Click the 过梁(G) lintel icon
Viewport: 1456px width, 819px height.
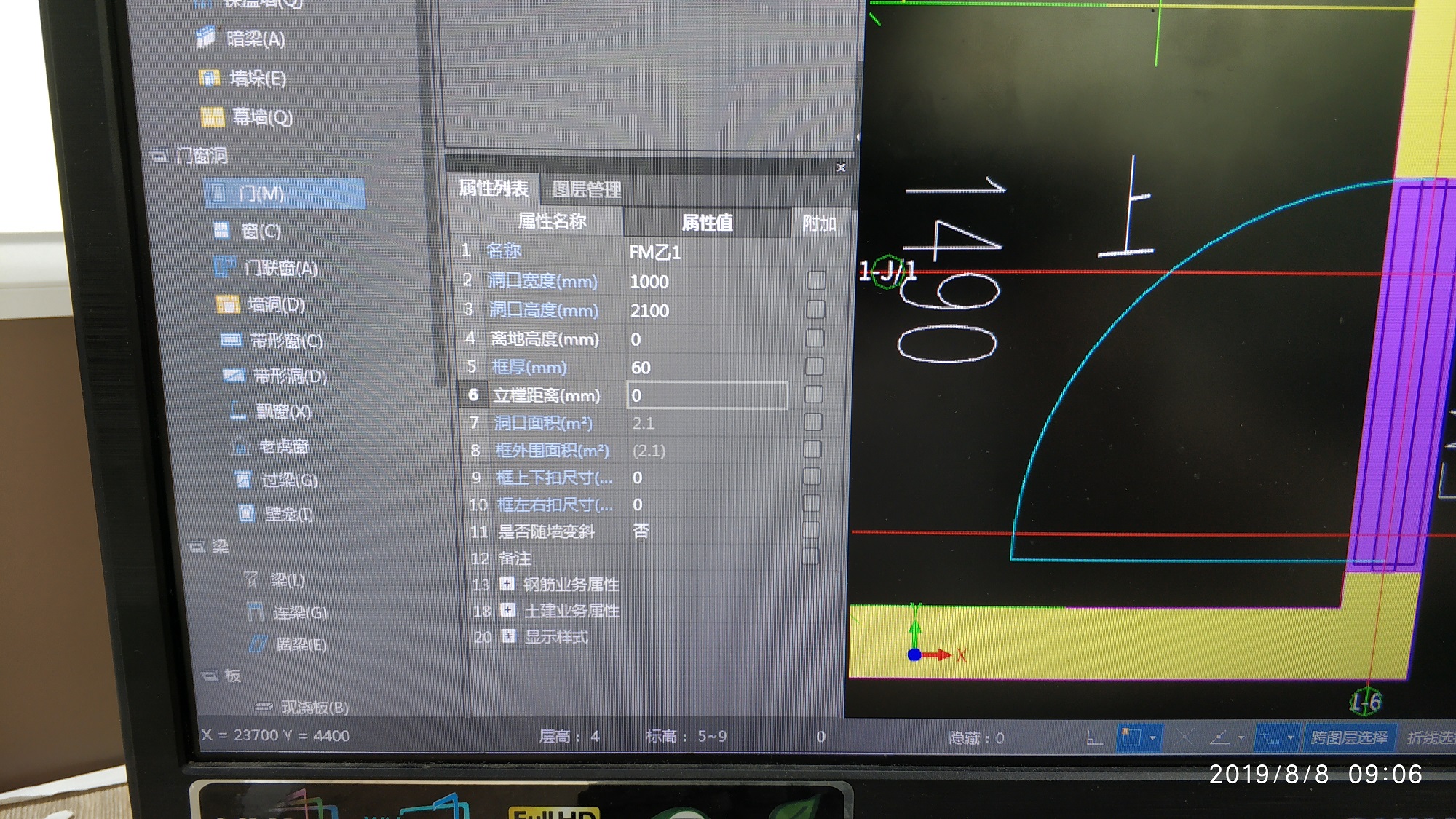(243, 479)
